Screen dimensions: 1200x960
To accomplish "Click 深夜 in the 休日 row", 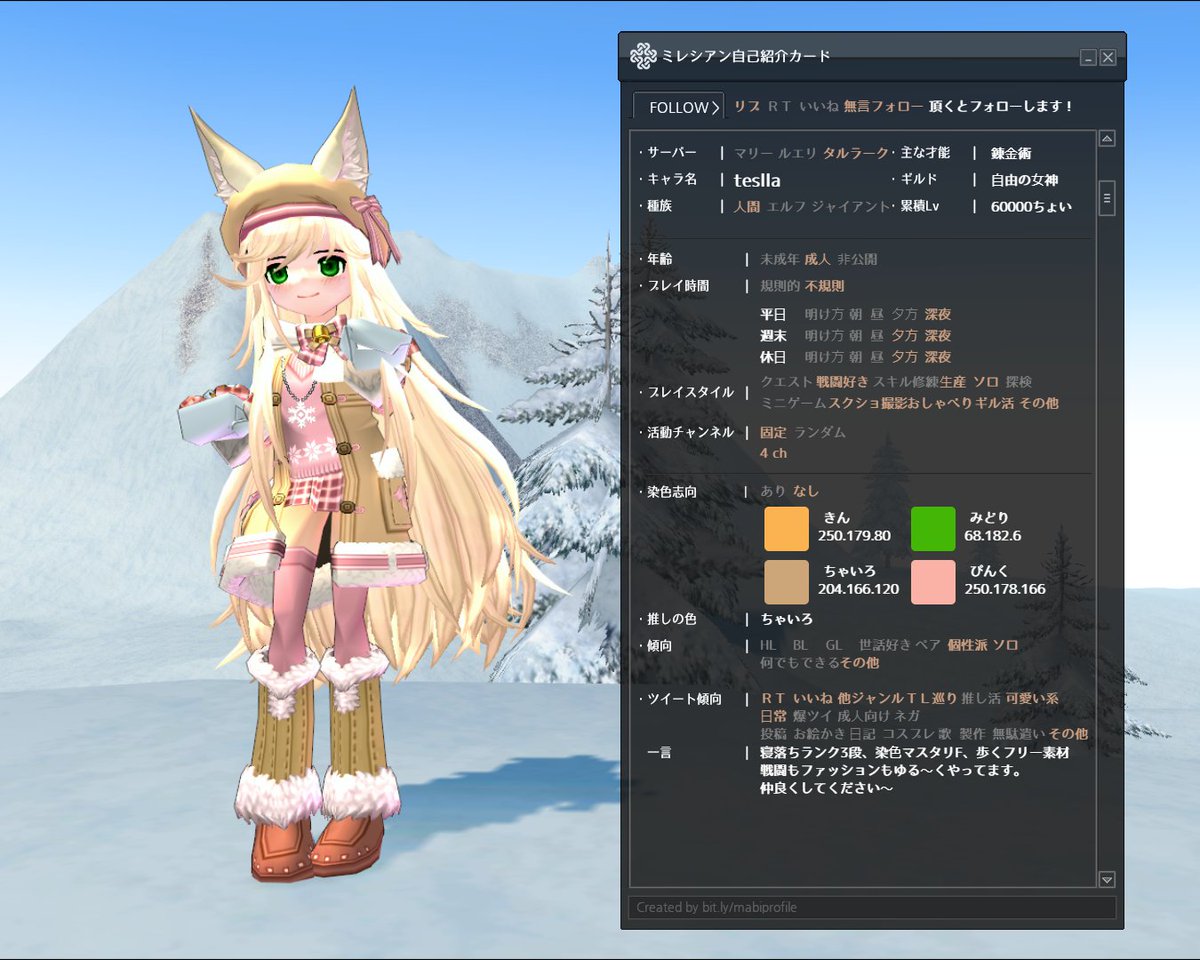I will [937, 357].
